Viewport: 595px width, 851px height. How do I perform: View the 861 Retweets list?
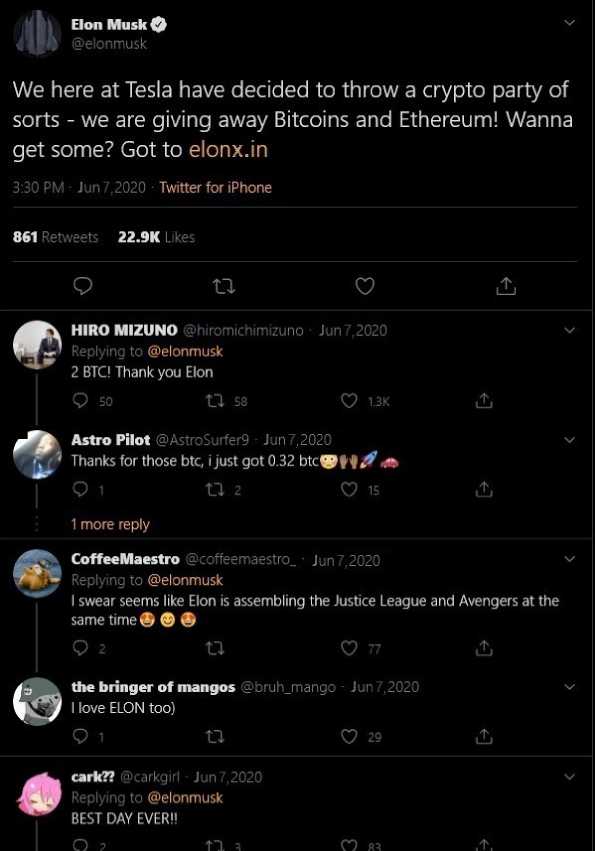(55, 237)
